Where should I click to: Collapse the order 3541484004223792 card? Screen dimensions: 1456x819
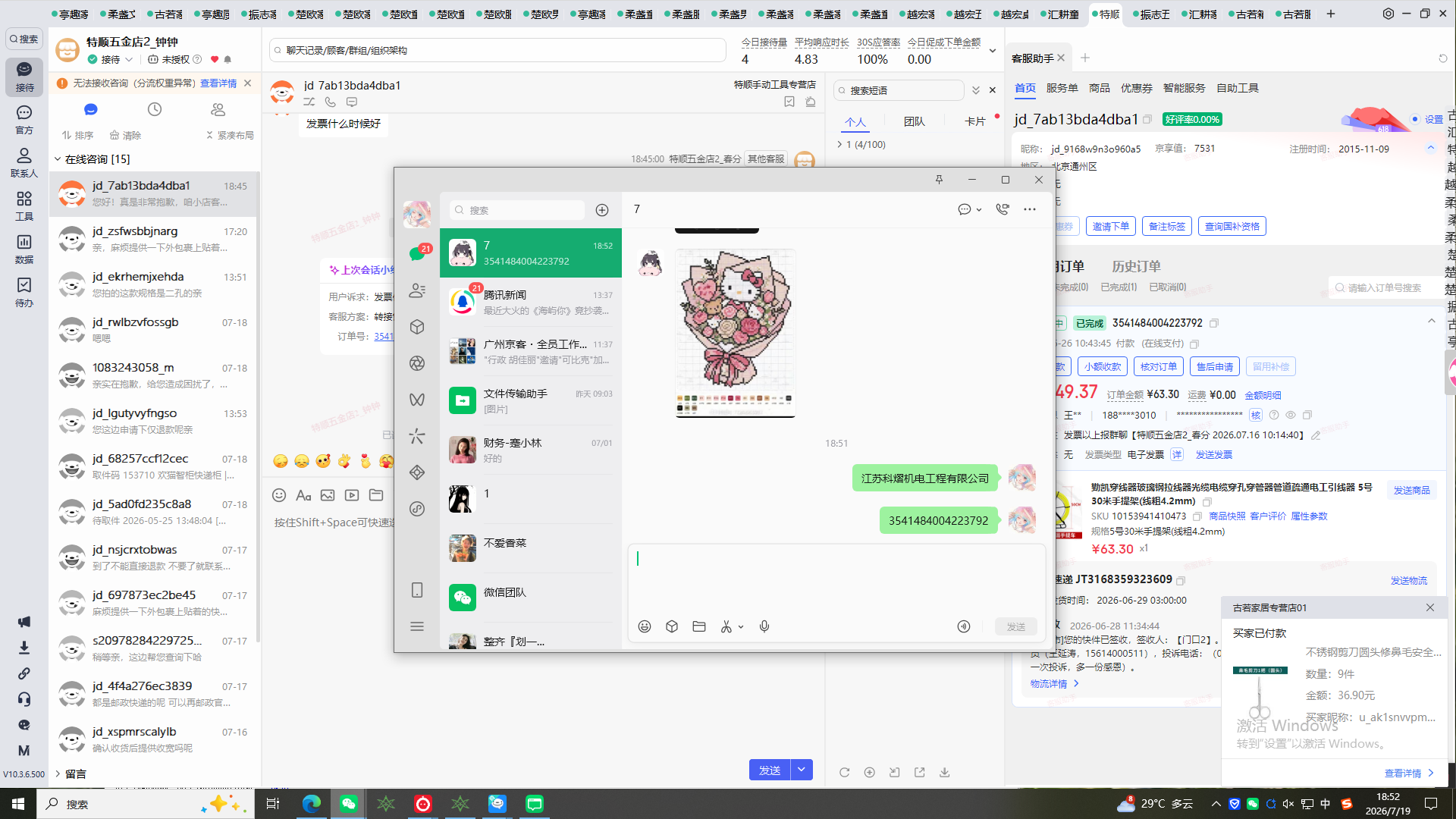(1432, 321)
